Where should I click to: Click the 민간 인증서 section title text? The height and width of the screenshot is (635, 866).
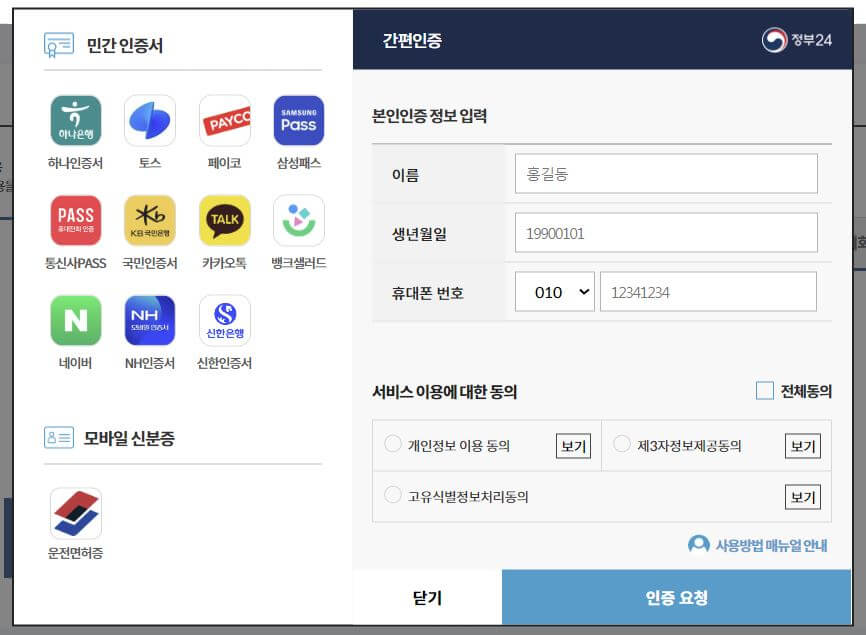(125, 45)
